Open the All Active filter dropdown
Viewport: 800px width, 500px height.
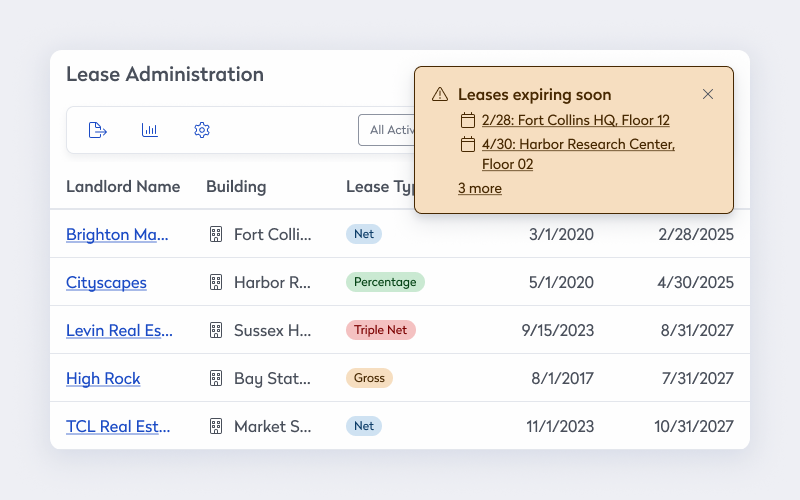(x=387, y=130)
